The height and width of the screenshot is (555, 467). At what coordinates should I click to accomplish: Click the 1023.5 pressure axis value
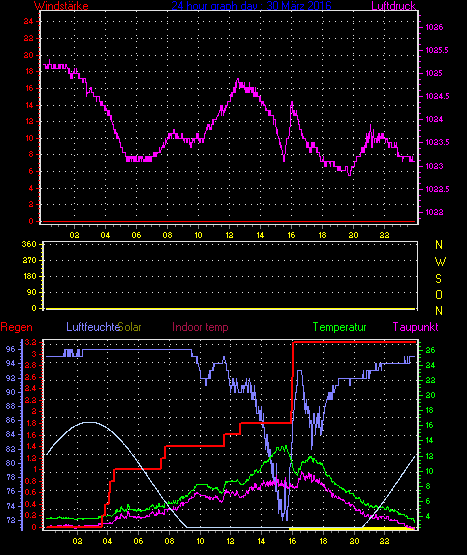(x=437, y=142)
